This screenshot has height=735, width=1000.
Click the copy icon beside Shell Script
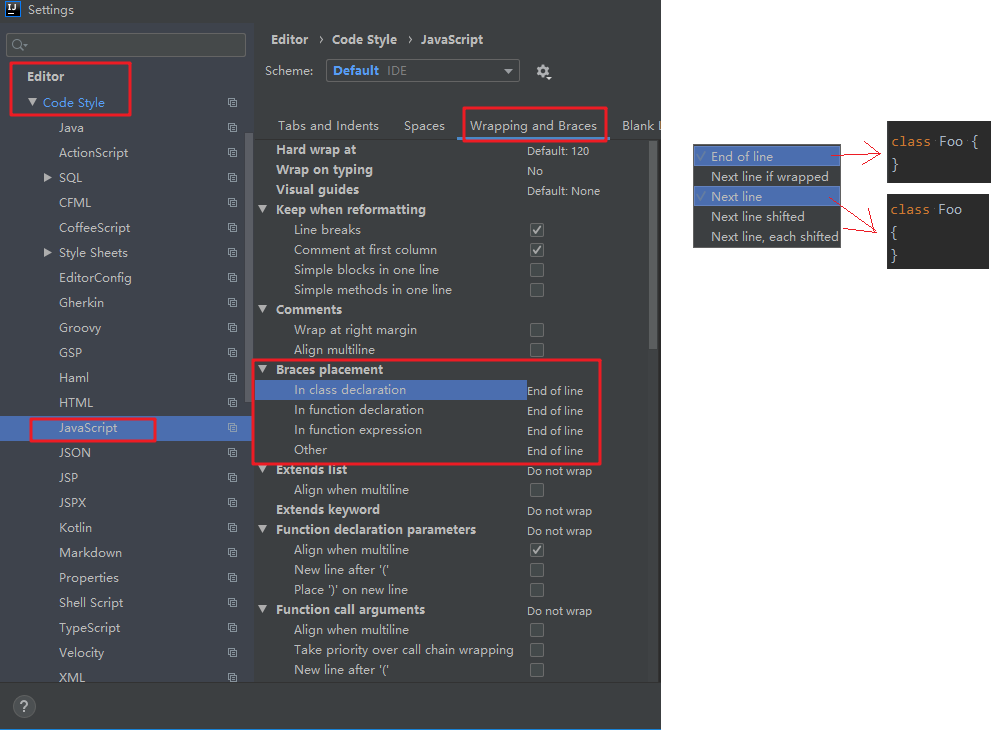233,602
